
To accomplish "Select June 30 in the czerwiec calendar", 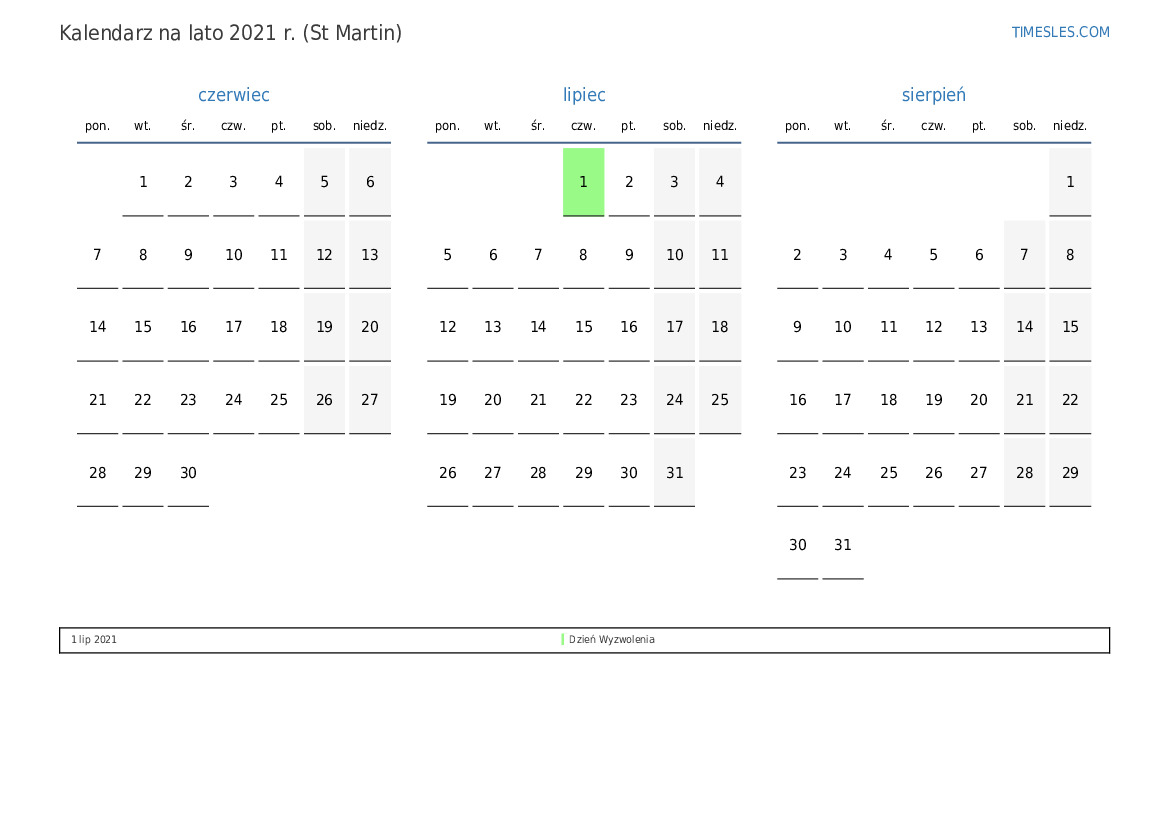I will 188,473.
